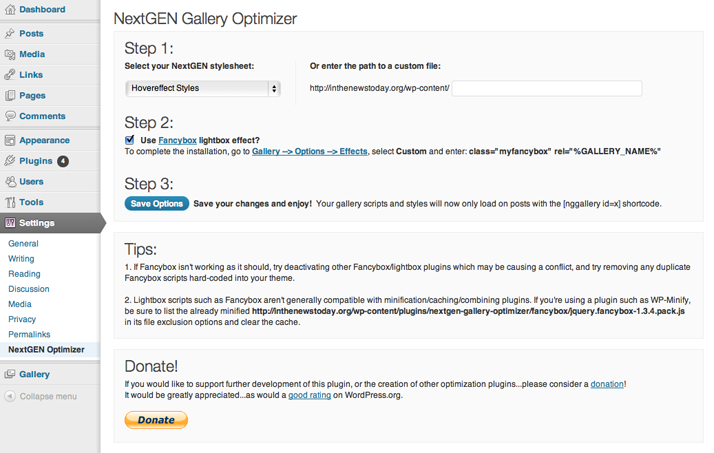
Task: Follow the Gallery Options Effects link
Action: tap(310, 151)
